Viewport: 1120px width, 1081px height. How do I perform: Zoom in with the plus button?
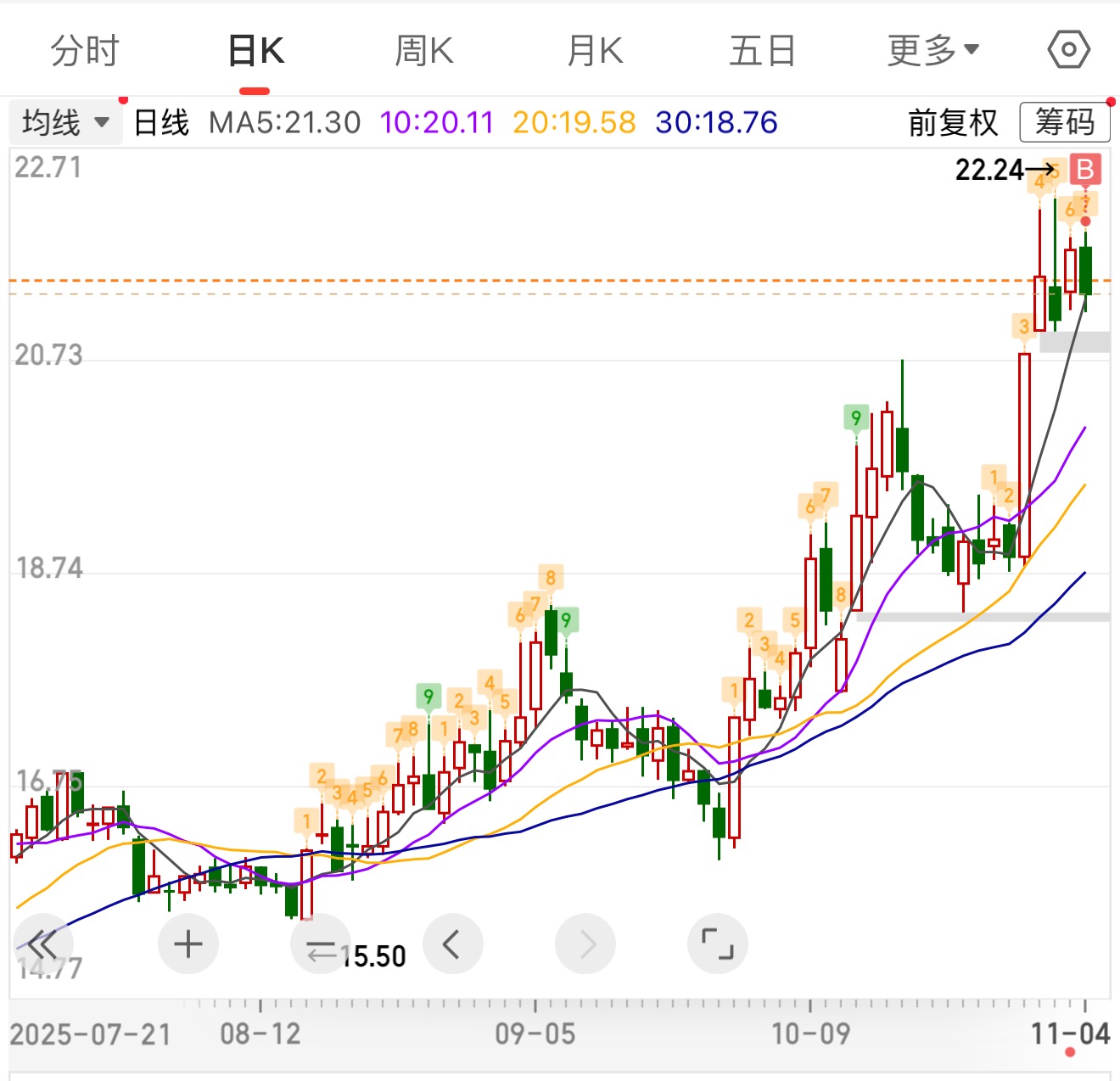188,944
